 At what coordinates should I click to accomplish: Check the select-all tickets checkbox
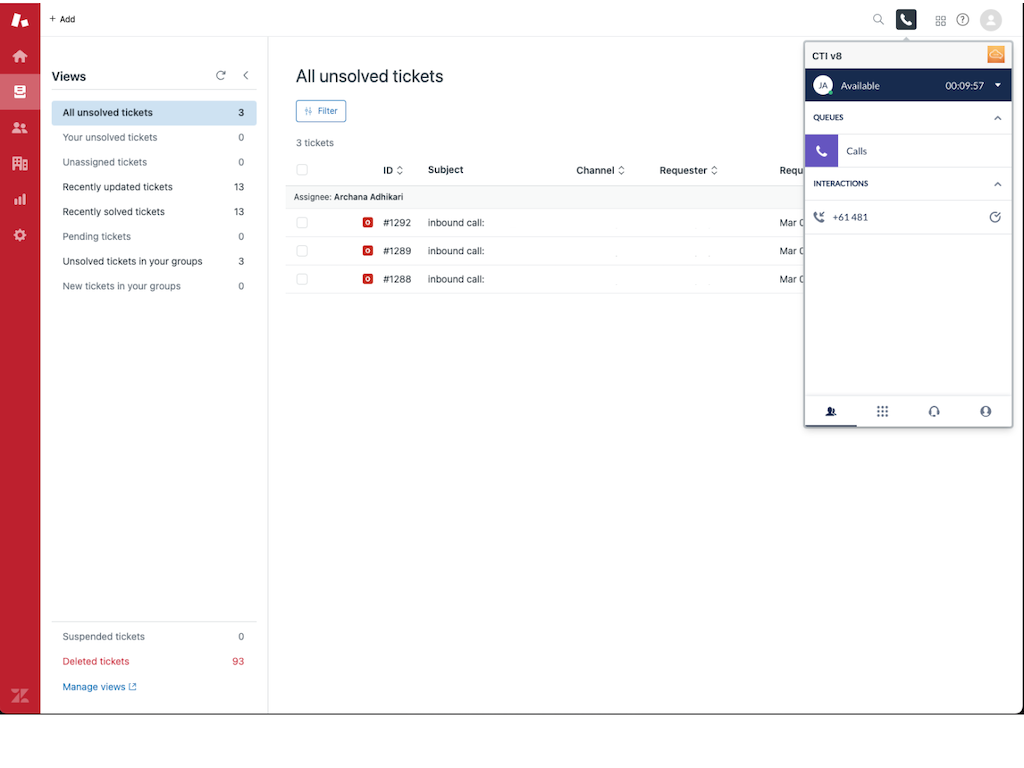click(302, 169)
